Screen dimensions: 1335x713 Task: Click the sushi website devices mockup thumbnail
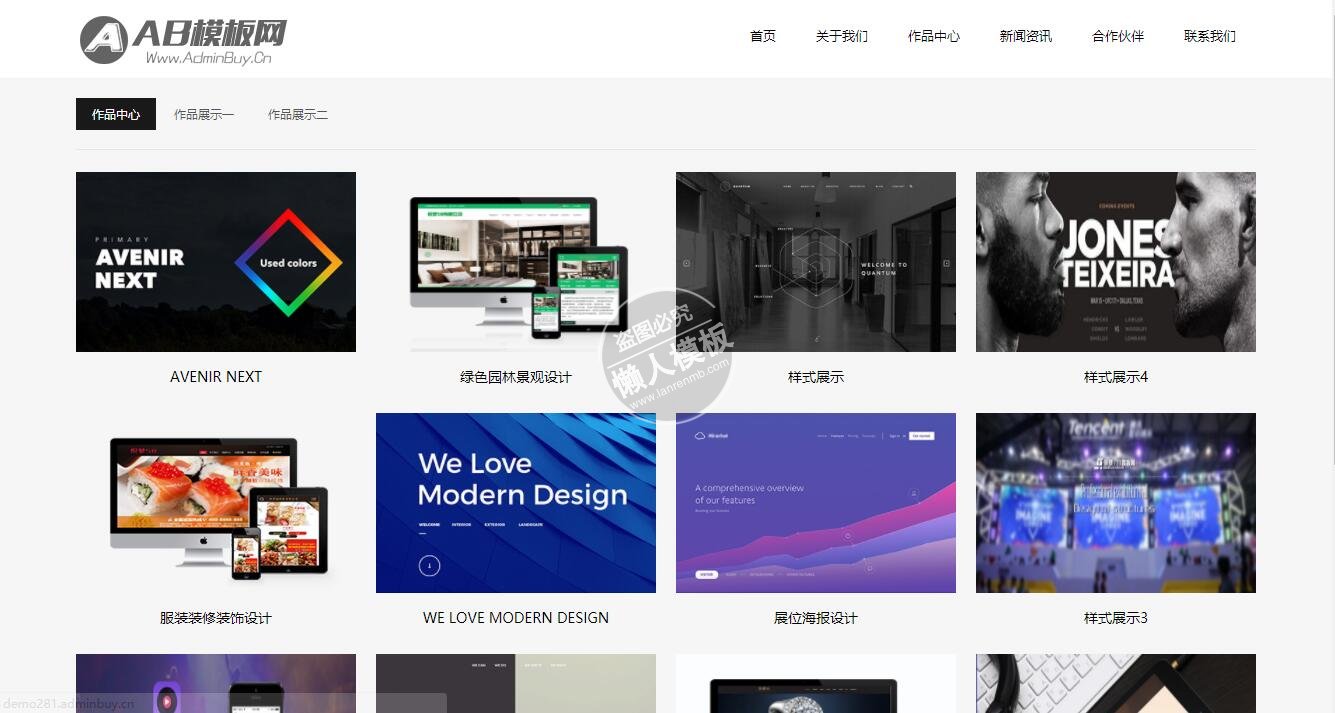click(216, 503)
